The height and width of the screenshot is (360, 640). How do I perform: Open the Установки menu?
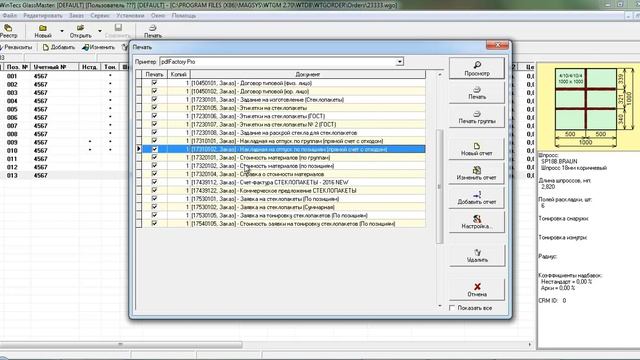(130, 16)
